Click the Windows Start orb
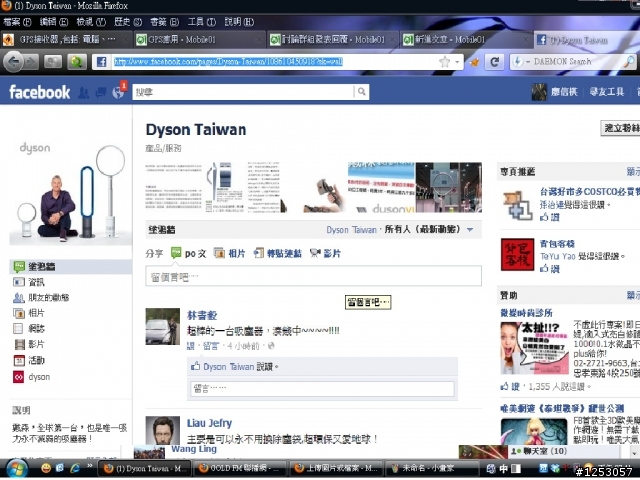This screenshot has width=640, height=480. [16, 469]
